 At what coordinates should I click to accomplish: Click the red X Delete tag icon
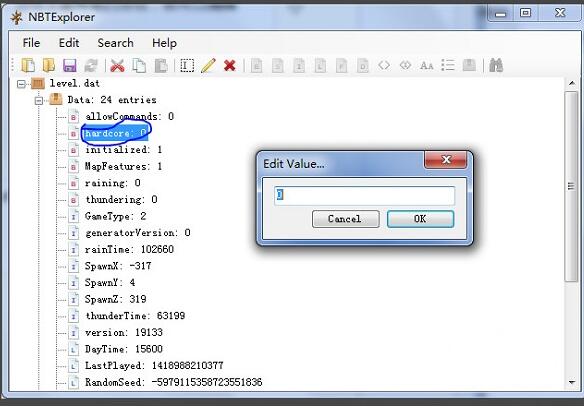point(229,66)
